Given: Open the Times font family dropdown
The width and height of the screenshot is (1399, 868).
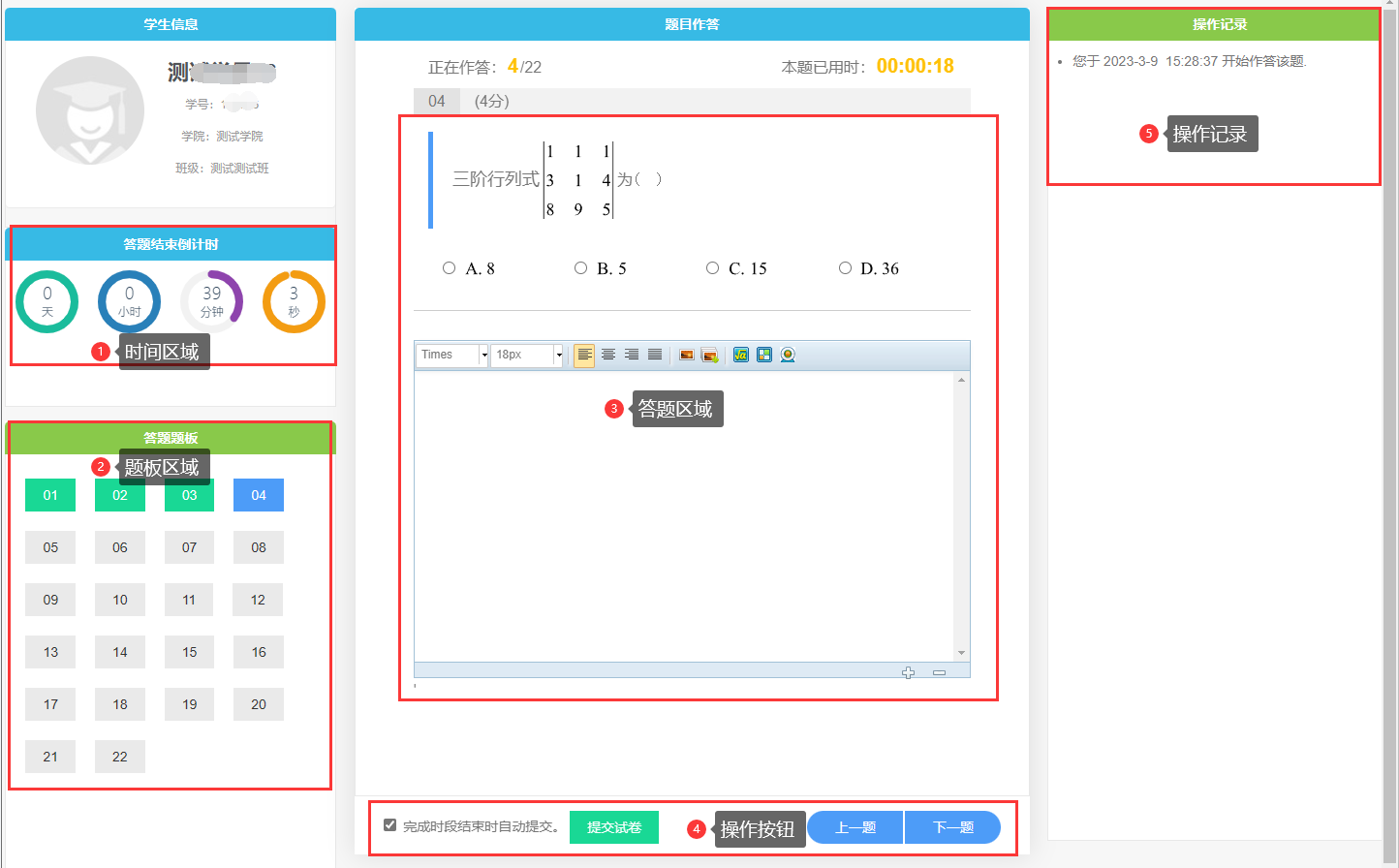Looking at the screenshot, I should tap(452, 355).
